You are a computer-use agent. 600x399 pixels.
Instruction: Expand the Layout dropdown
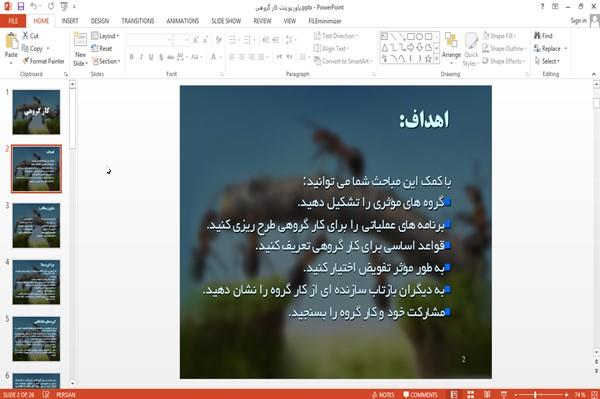tap(105, 36)
